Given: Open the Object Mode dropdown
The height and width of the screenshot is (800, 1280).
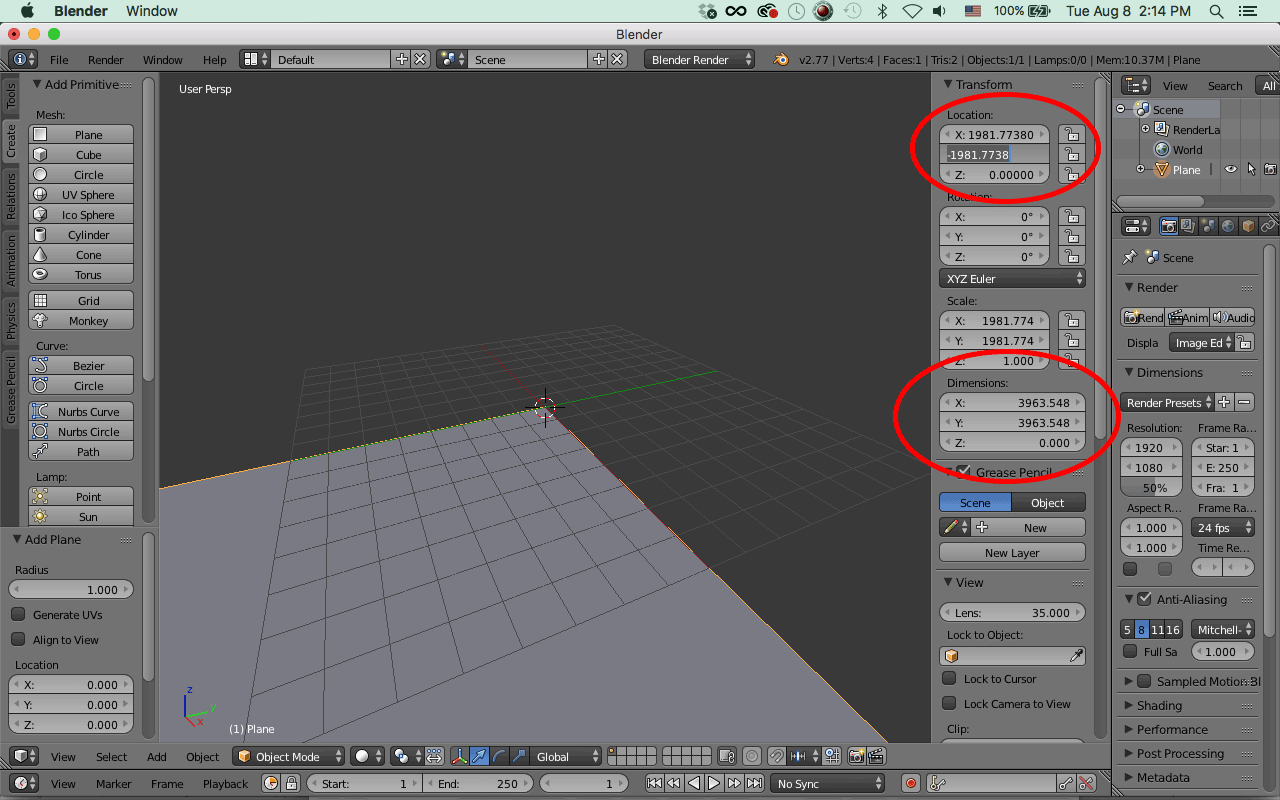Looking at the screenshot, I should coord(289,756).
